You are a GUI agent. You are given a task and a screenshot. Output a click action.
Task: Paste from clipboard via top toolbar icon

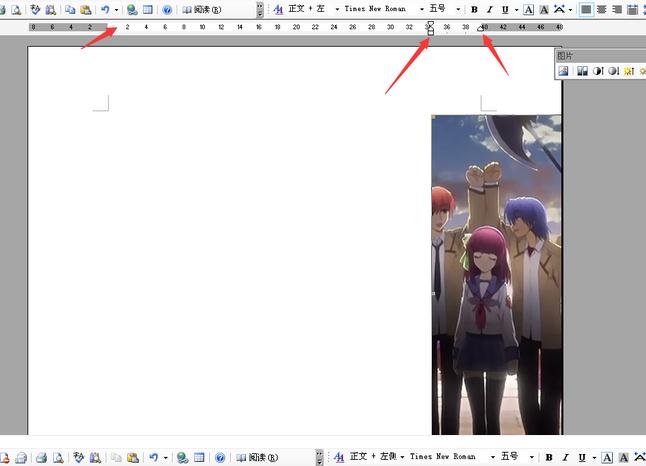pyautogui.click(x=85, y=9)
